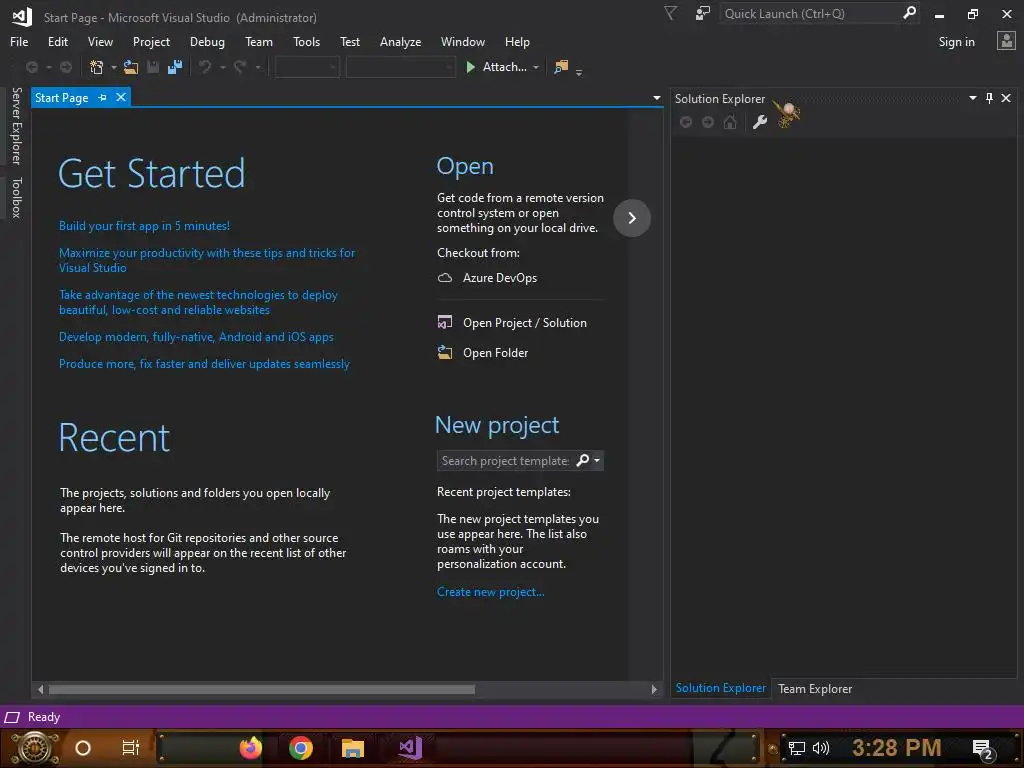
Task: Click the Quick Launch search box
Action: pyautogui.click(x=810, y=13)
